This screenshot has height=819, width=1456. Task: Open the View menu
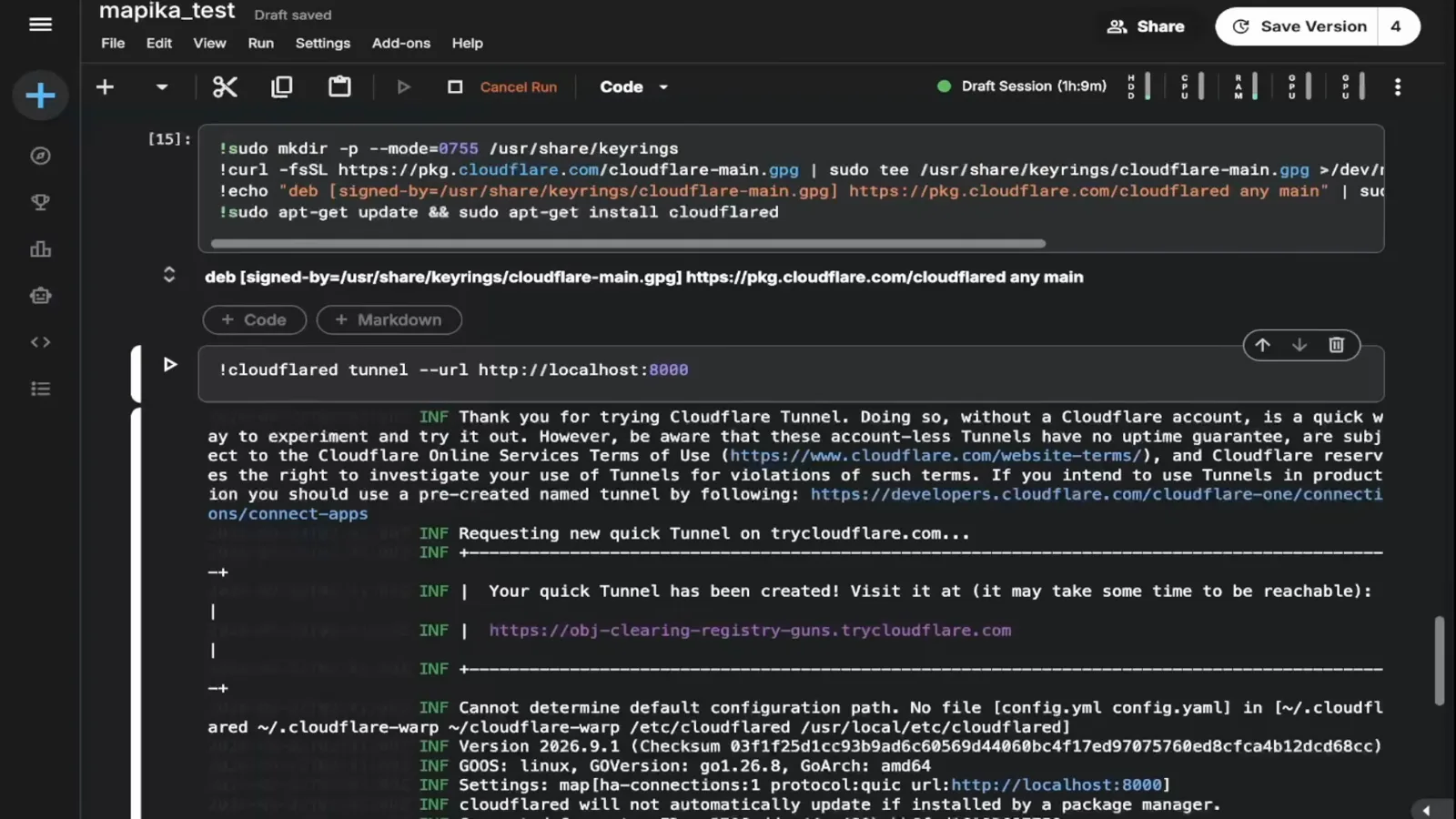209,43
